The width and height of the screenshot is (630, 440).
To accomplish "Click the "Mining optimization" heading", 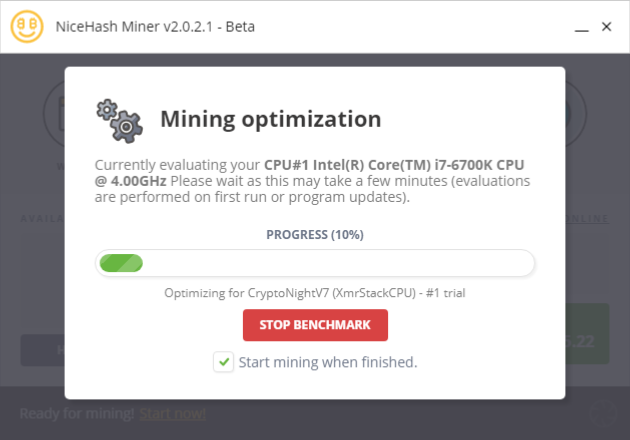I will (271, 119).
